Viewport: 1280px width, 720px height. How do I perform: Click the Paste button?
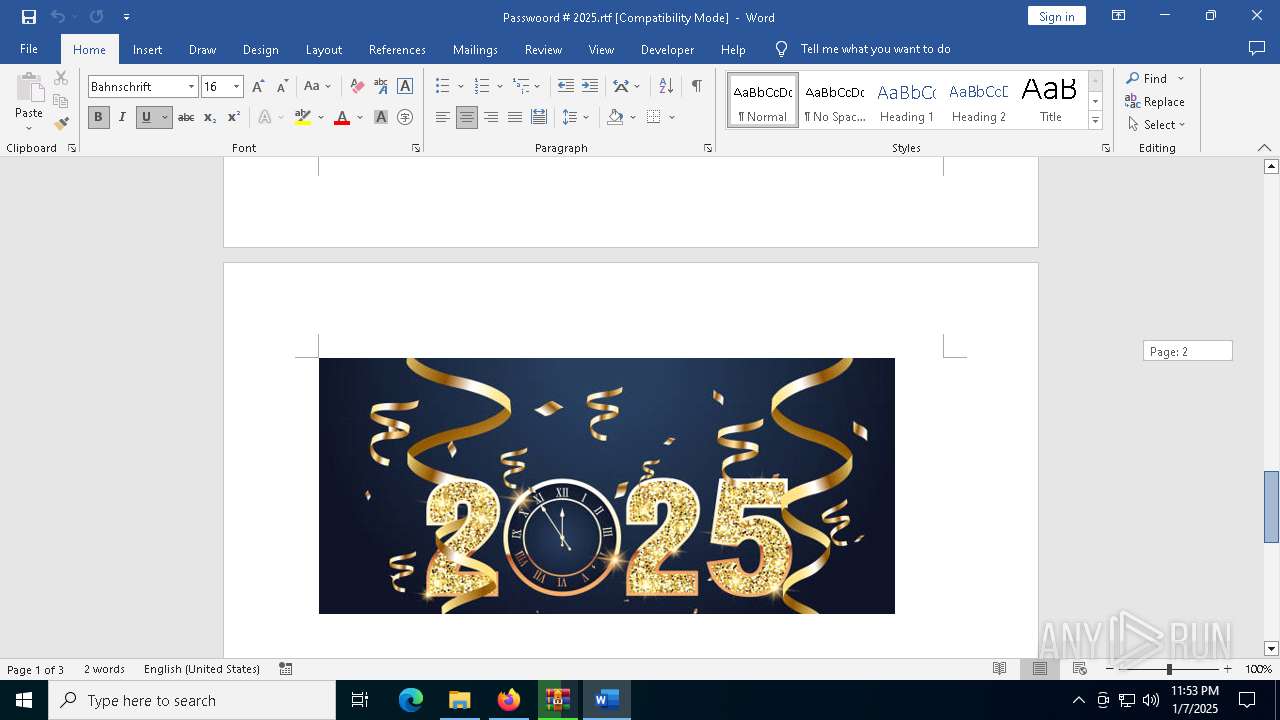[29, 102]
